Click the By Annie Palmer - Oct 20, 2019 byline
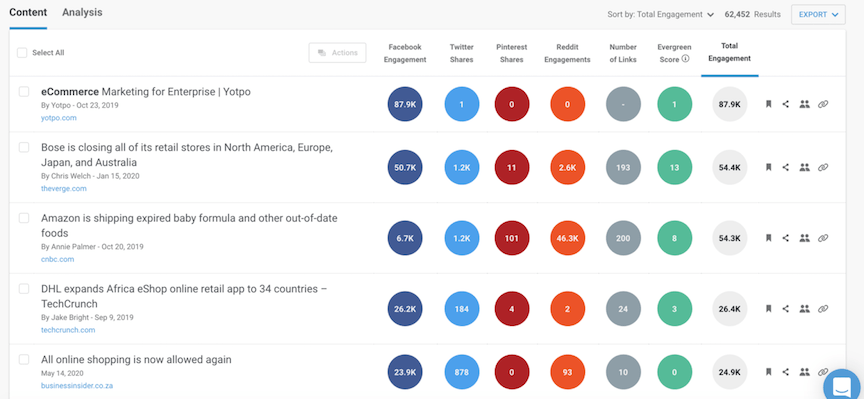This screenshot has width=864, height=399. tap(92, 247)
